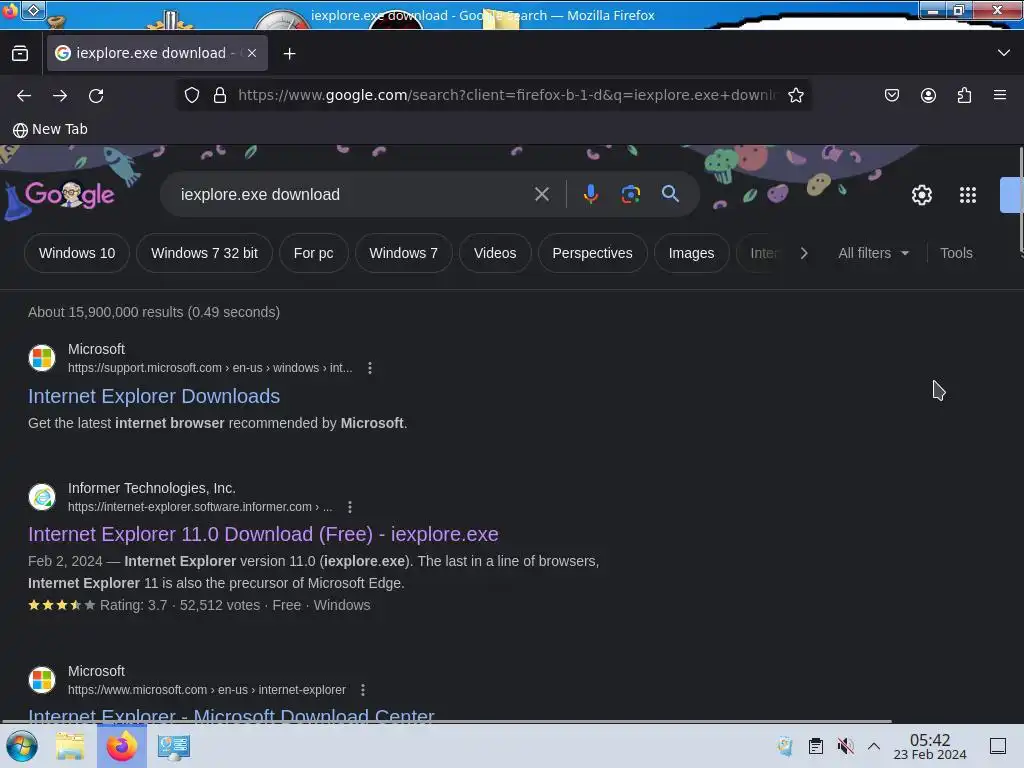Go forward with the browser forward arrow
Image resolution: width=1024 pixels, height=768 pixels.
[x=60, y=95]
